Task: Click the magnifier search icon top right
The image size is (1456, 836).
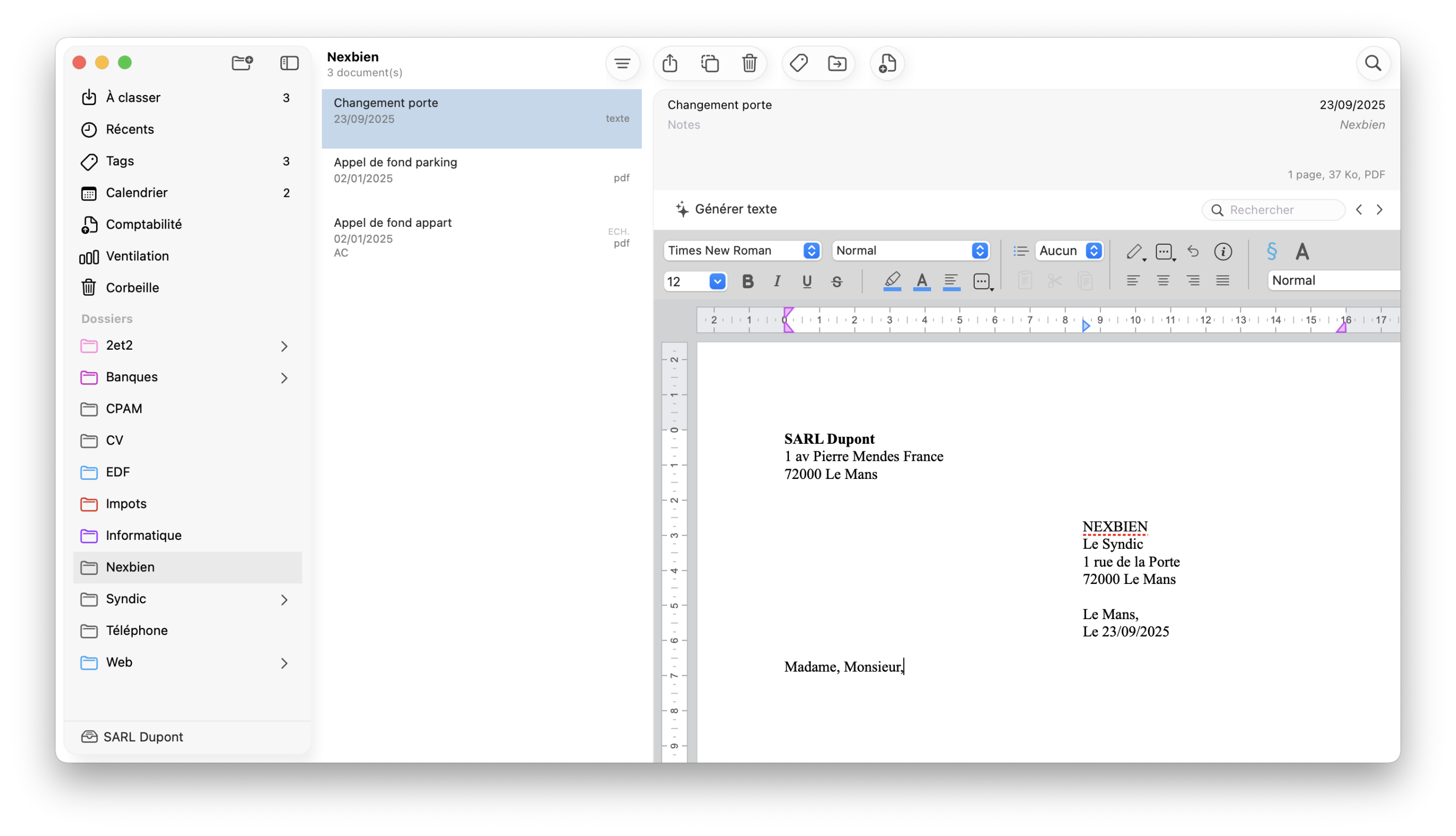Action: coord(1373,63)
